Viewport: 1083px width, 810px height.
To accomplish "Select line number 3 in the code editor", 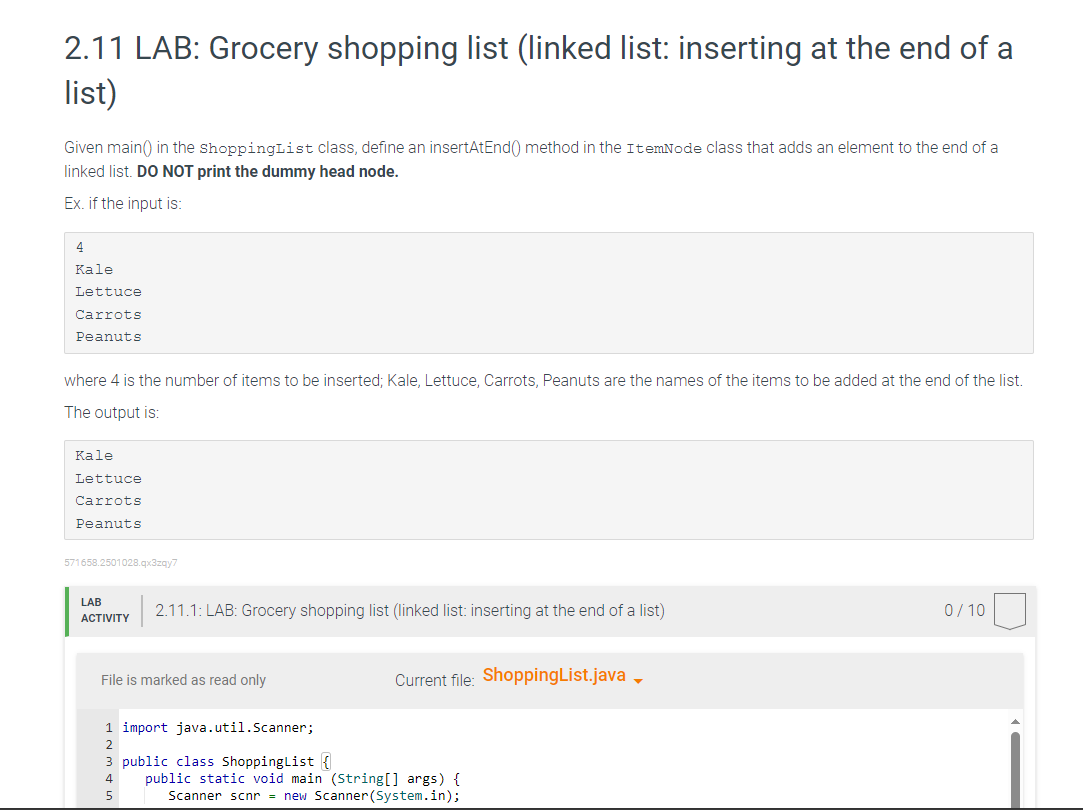I will click(107, 761).
